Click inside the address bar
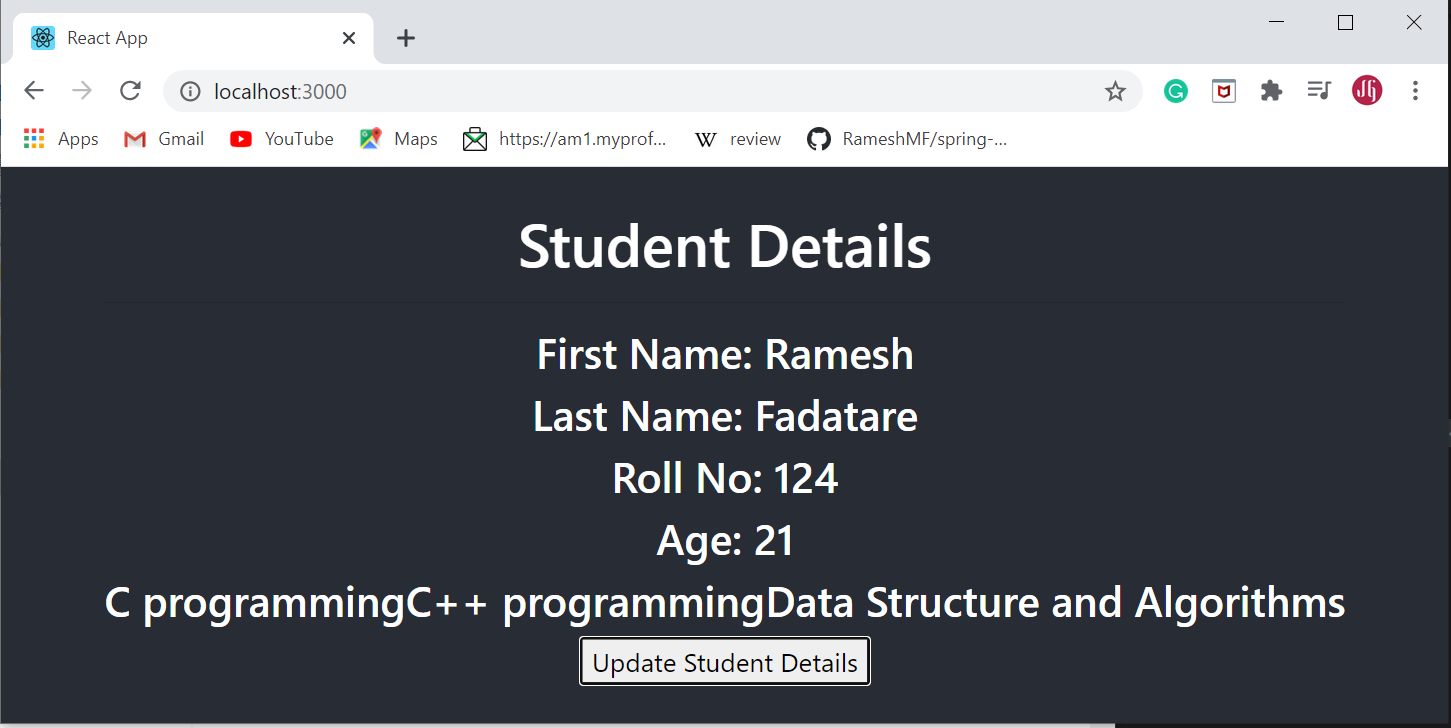The height and width of the screenshot is (728, 1451). [500, 91]
